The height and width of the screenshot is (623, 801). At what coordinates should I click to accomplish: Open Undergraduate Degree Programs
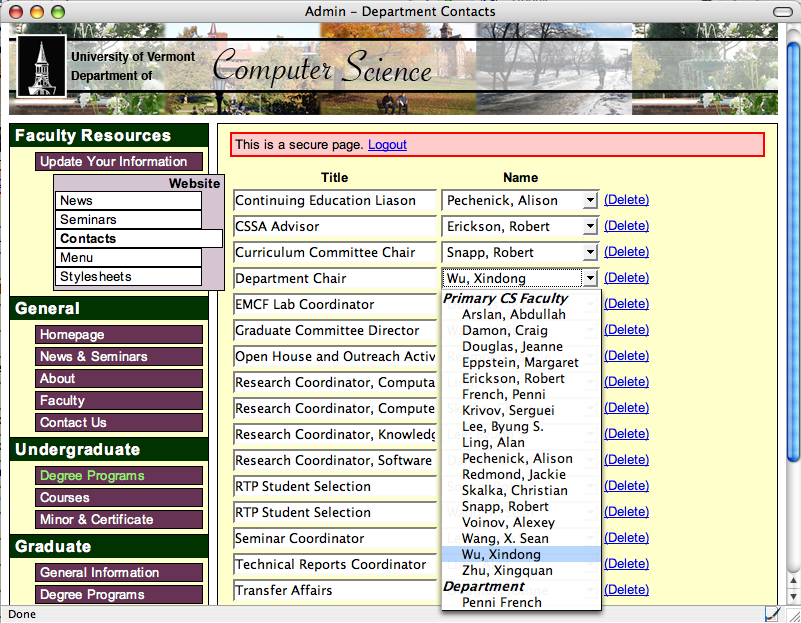119,475
